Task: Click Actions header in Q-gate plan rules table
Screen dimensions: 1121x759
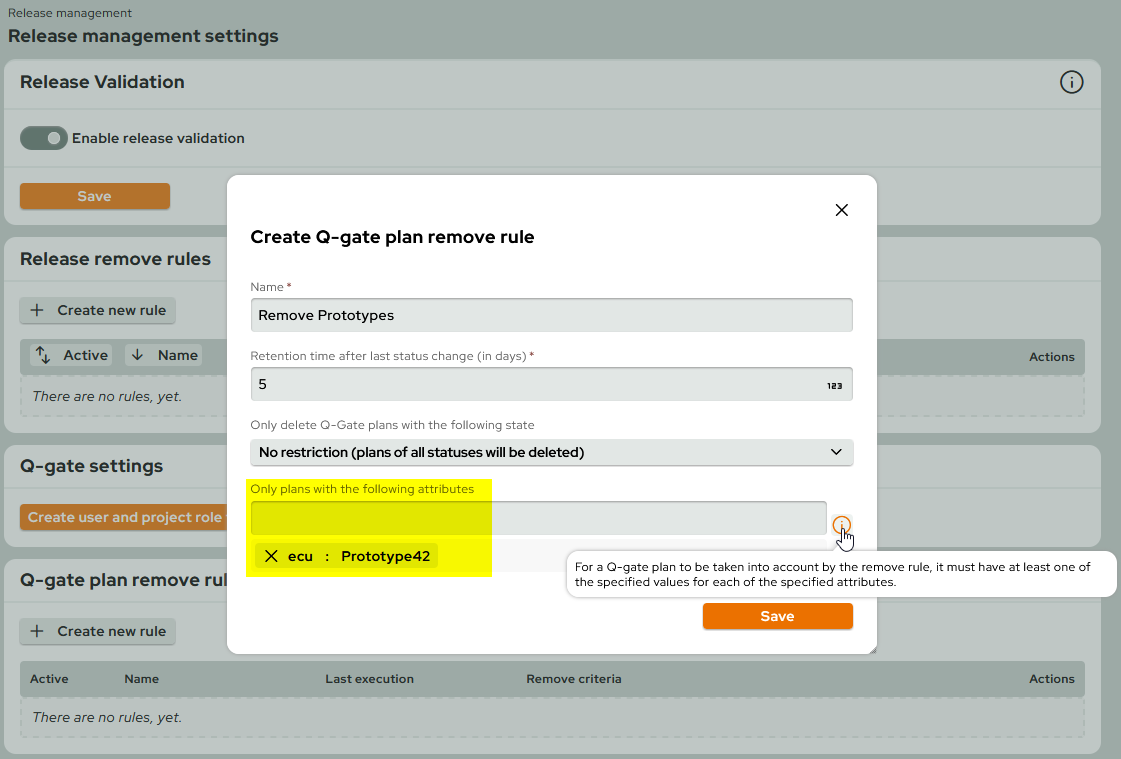Action: coord(1052,679)
